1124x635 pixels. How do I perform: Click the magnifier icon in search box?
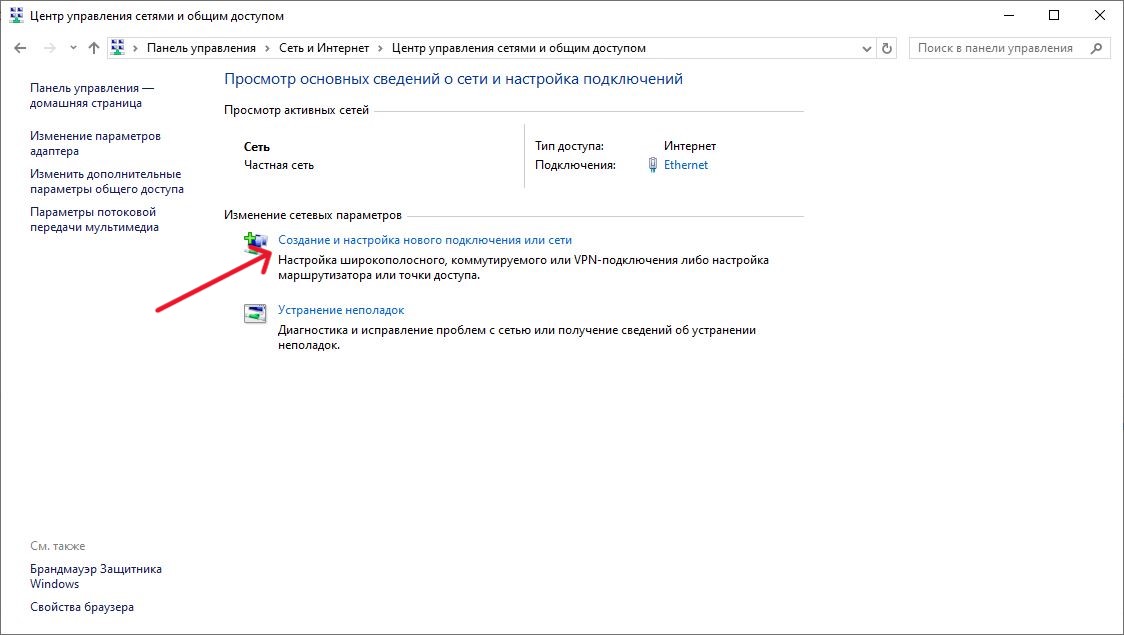1097,48
